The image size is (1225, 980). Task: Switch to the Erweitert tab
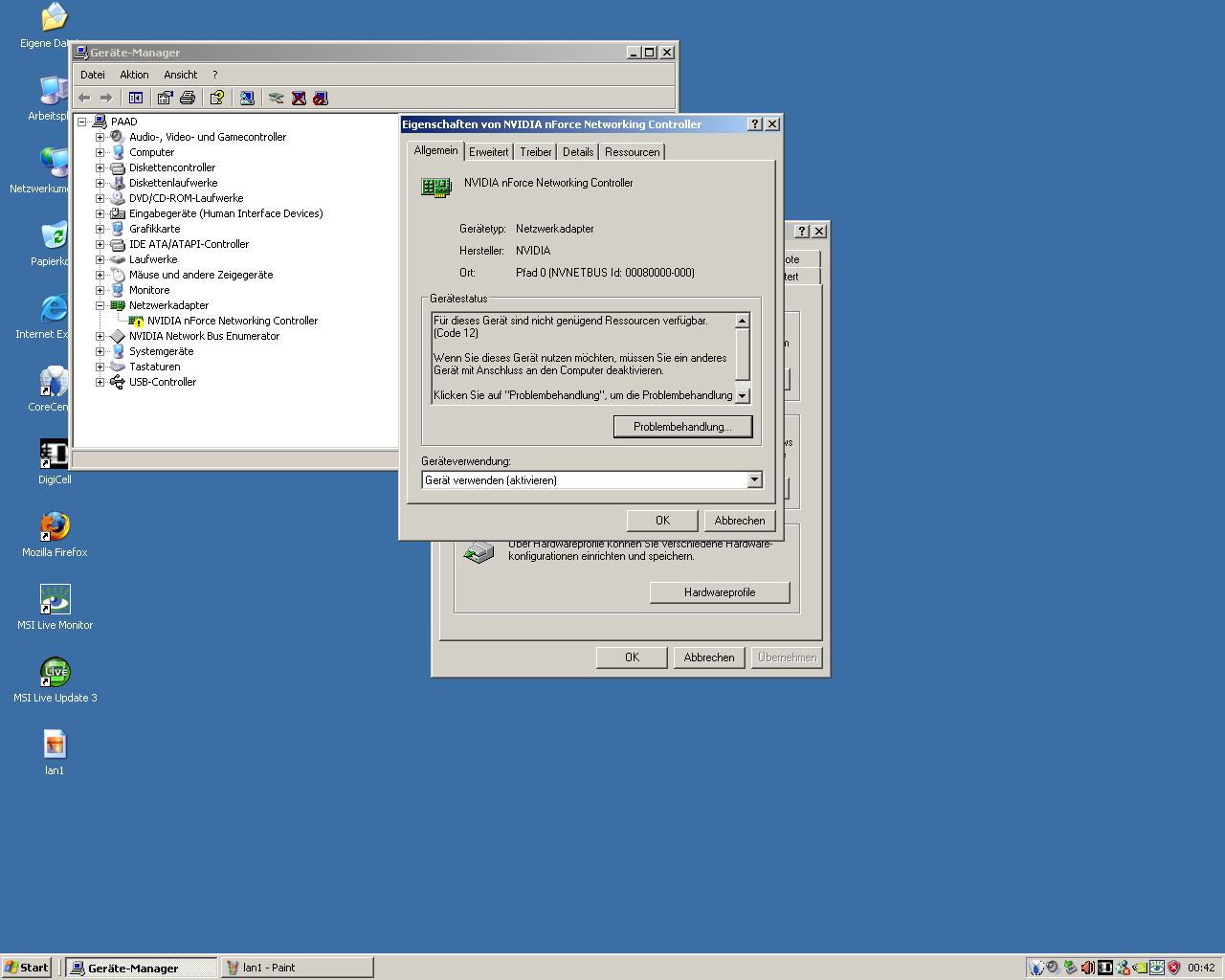click(488, 152)
